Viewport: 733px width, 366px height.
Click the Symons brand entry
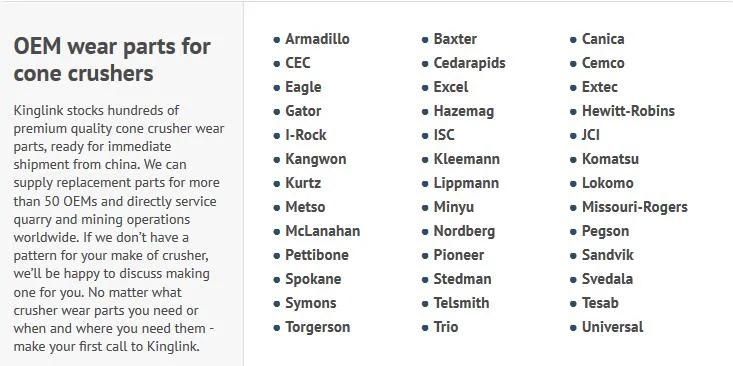click(311, 303)
